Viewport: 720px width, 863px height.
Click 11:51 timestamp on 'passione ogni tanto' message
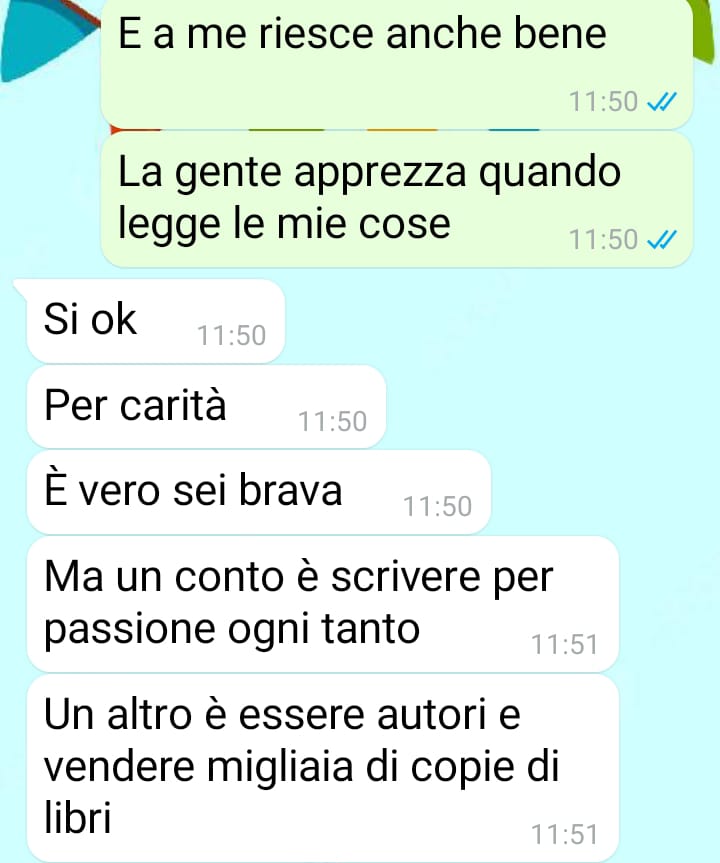[x=564, y=644]
